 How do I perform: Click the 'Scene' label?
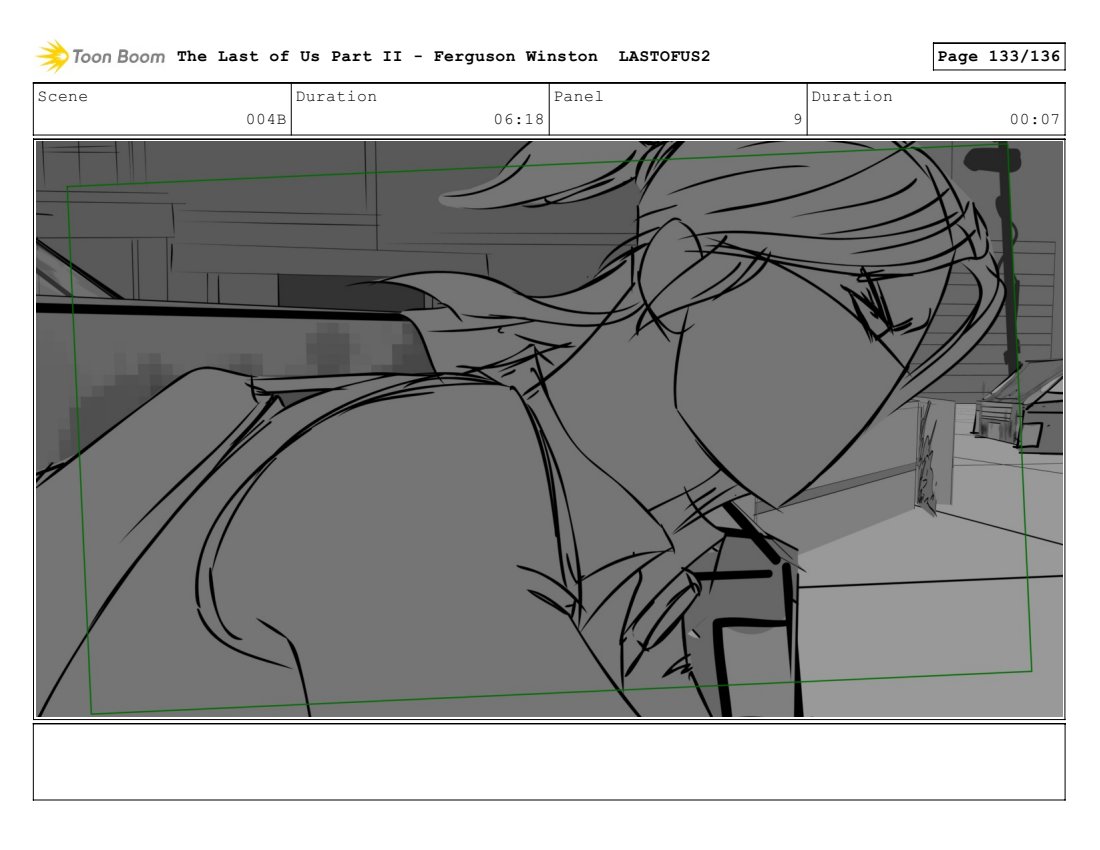pos(62,97)
